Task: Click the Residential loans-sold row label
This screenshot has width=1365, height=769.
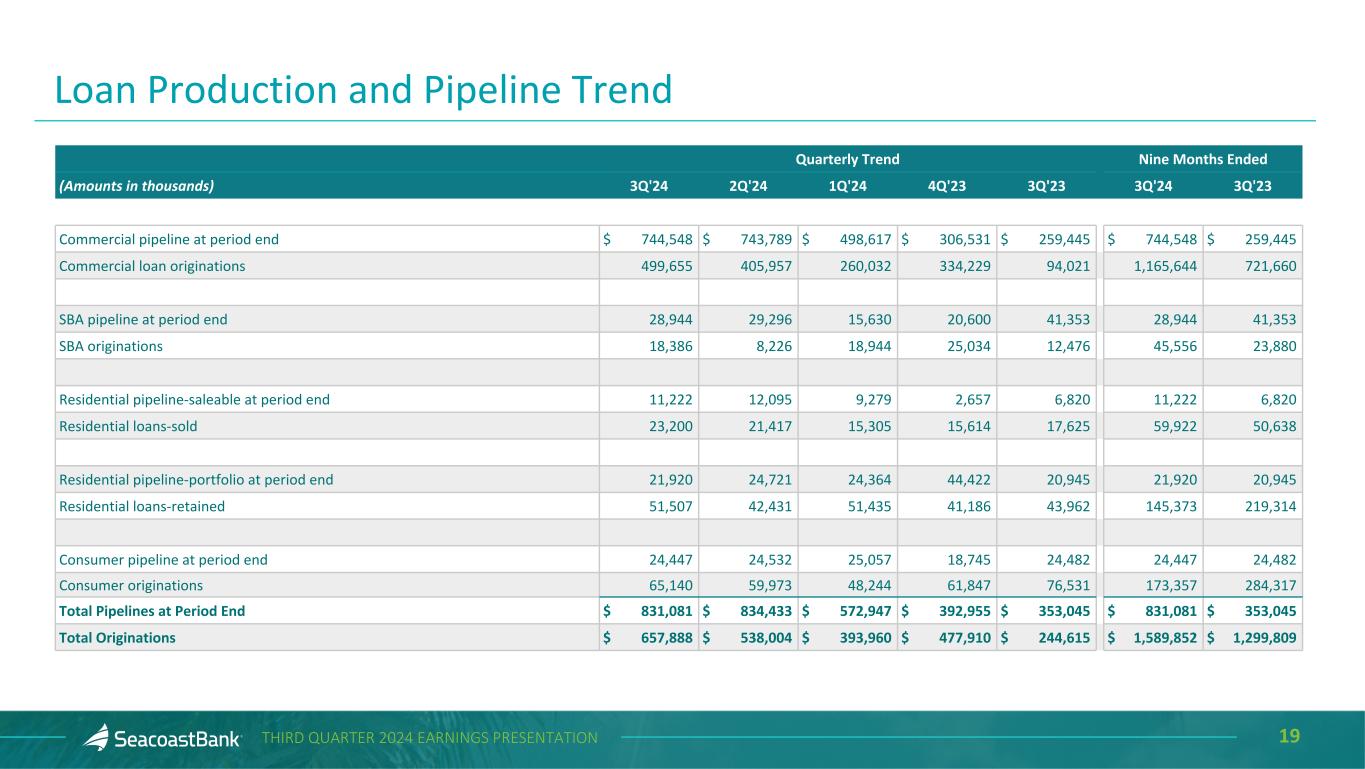Action: click(x=128, y=426)
